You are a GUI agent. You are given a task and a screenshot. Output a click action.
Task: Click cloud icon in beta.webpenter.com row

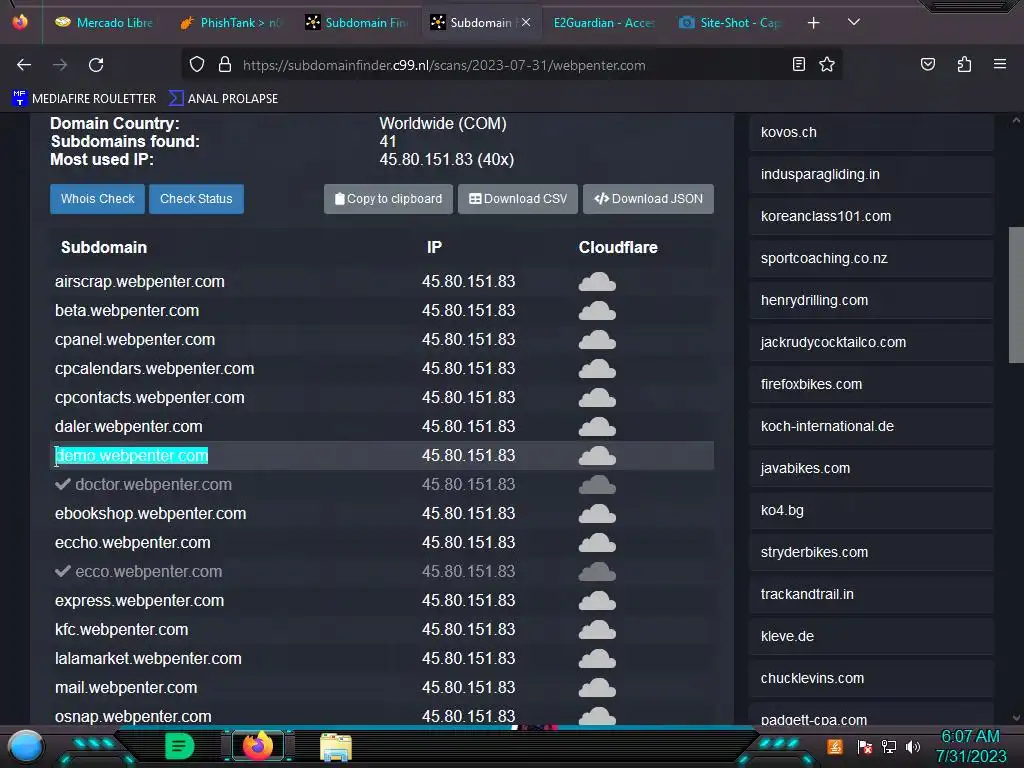click(597, 311)
